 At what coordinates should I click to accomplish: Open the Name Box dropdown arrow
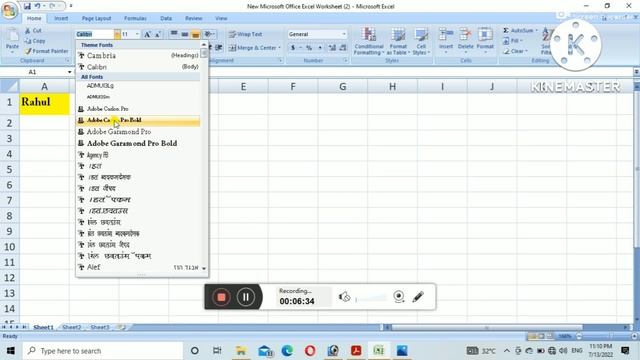click(69, 72)
